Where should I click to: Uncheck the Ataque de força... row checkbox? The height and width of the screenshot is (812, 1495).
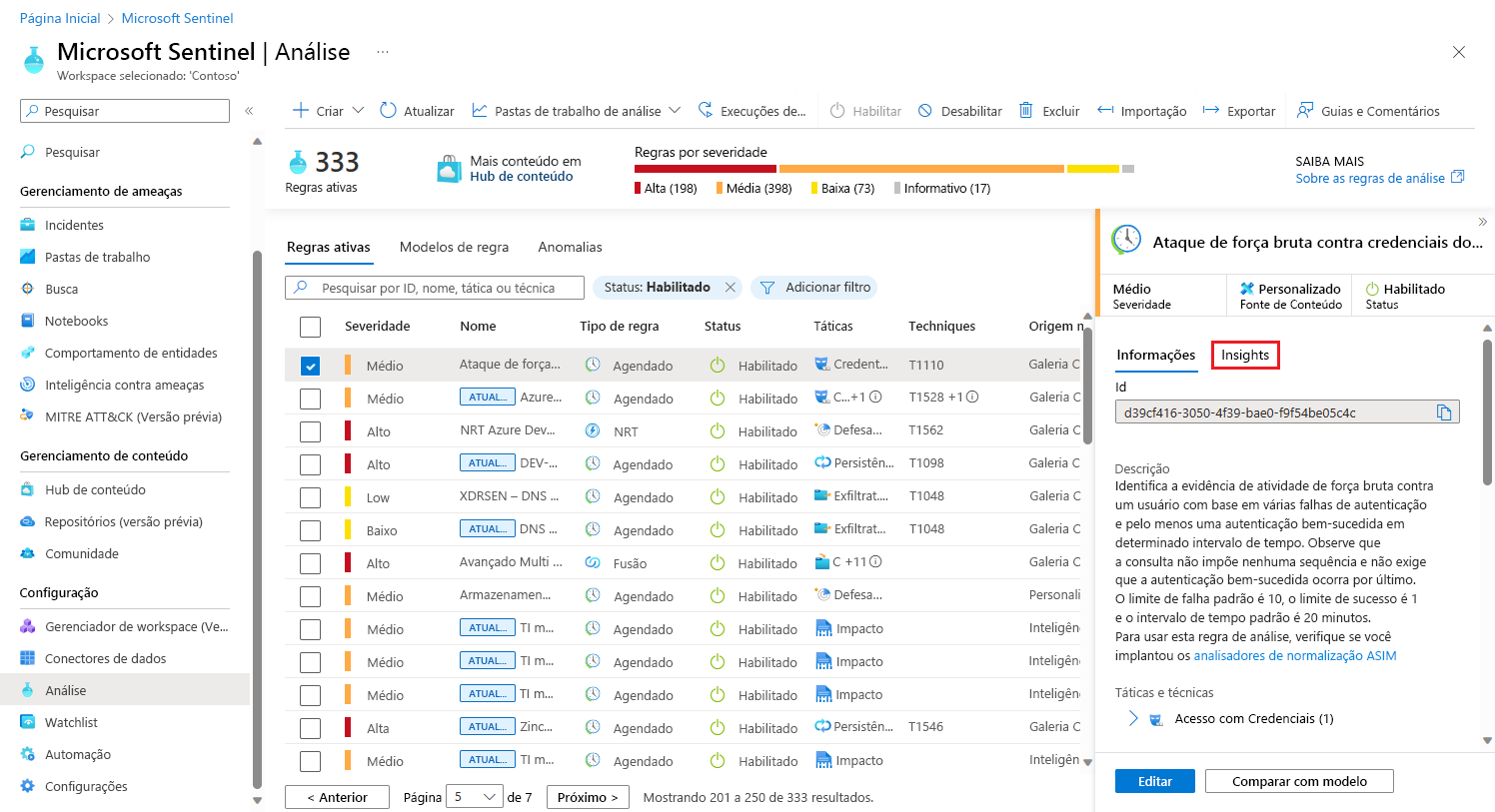click(311, 366)
